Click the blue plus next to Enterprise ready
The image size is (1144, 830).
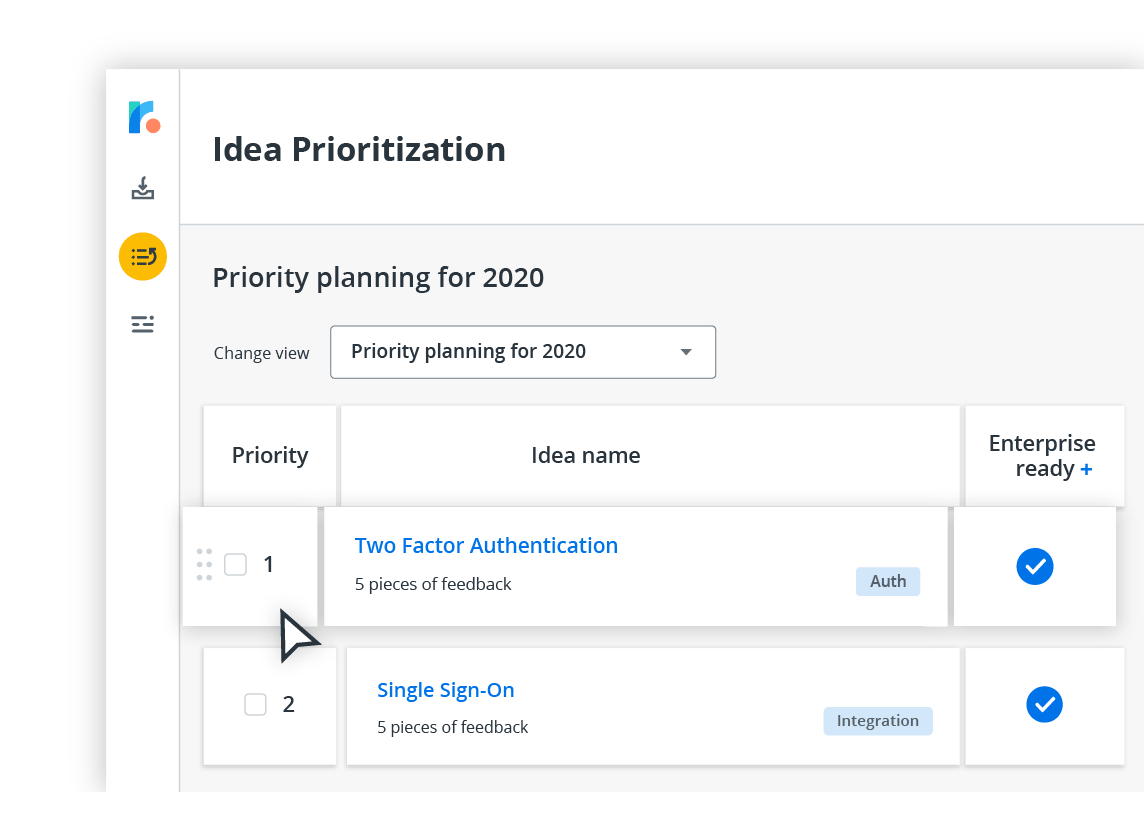pyautogui.click(x=1087, y=469)
